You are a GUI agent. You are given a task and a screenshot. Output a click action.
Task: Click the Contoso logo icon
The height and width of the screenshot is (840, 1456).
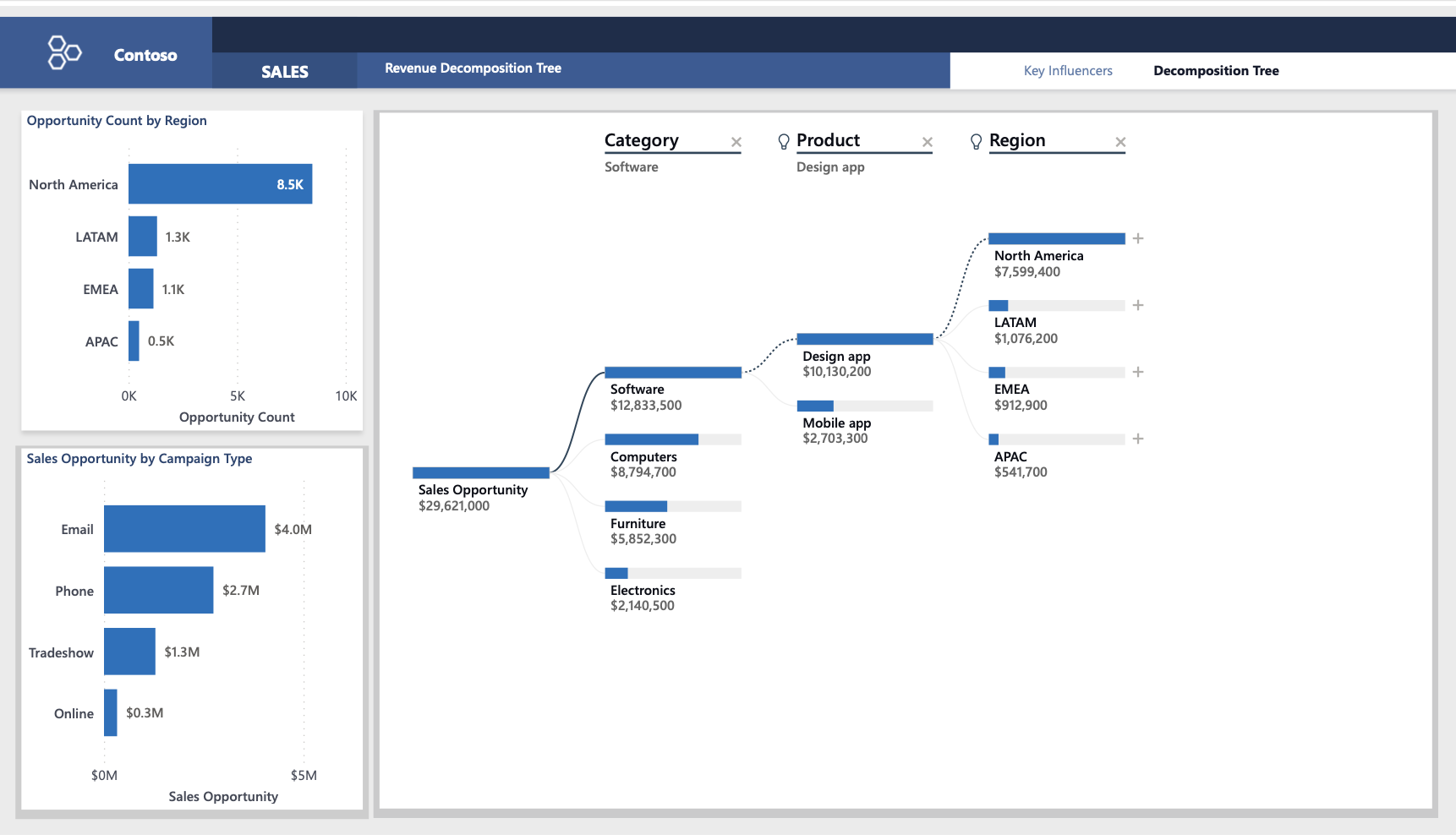(x=64, y=52)
